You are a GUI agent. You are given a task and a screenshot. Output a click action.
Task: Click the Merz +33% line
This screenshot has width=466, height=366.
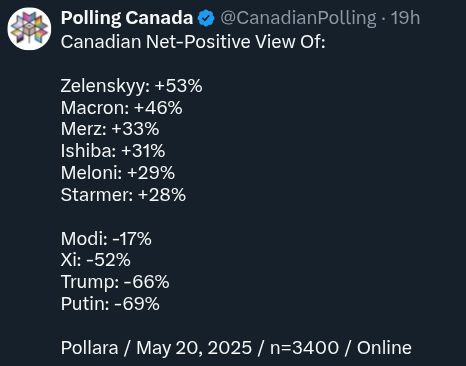110,129
